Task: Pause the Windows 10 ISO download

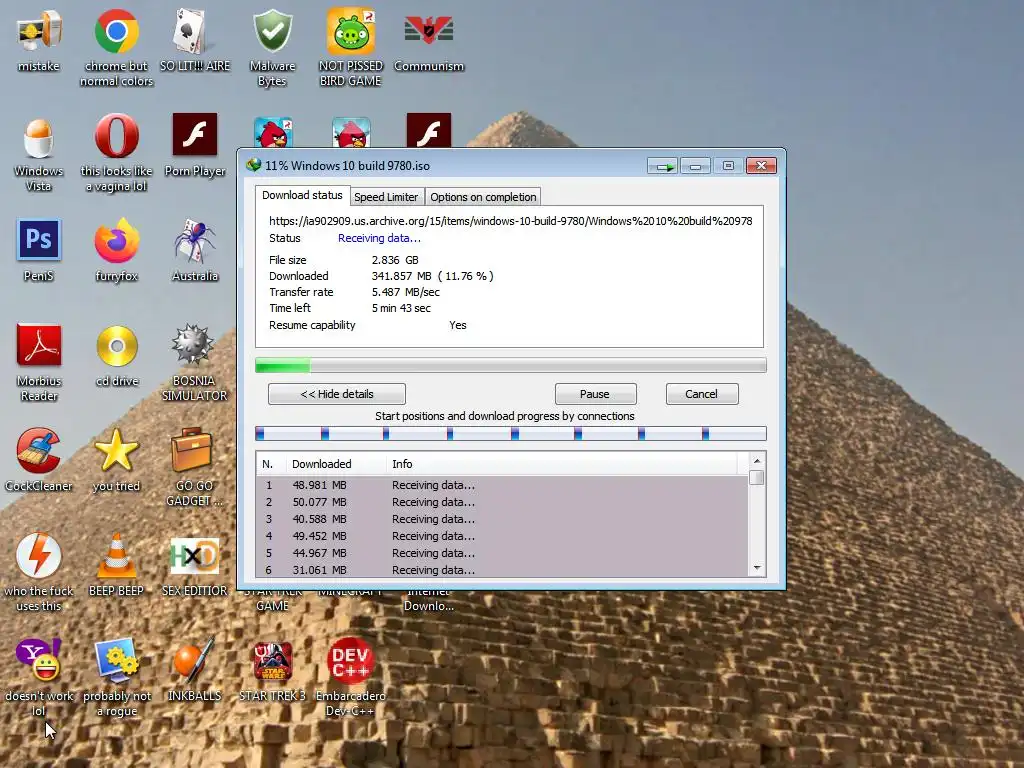Action: click(595, 394)
